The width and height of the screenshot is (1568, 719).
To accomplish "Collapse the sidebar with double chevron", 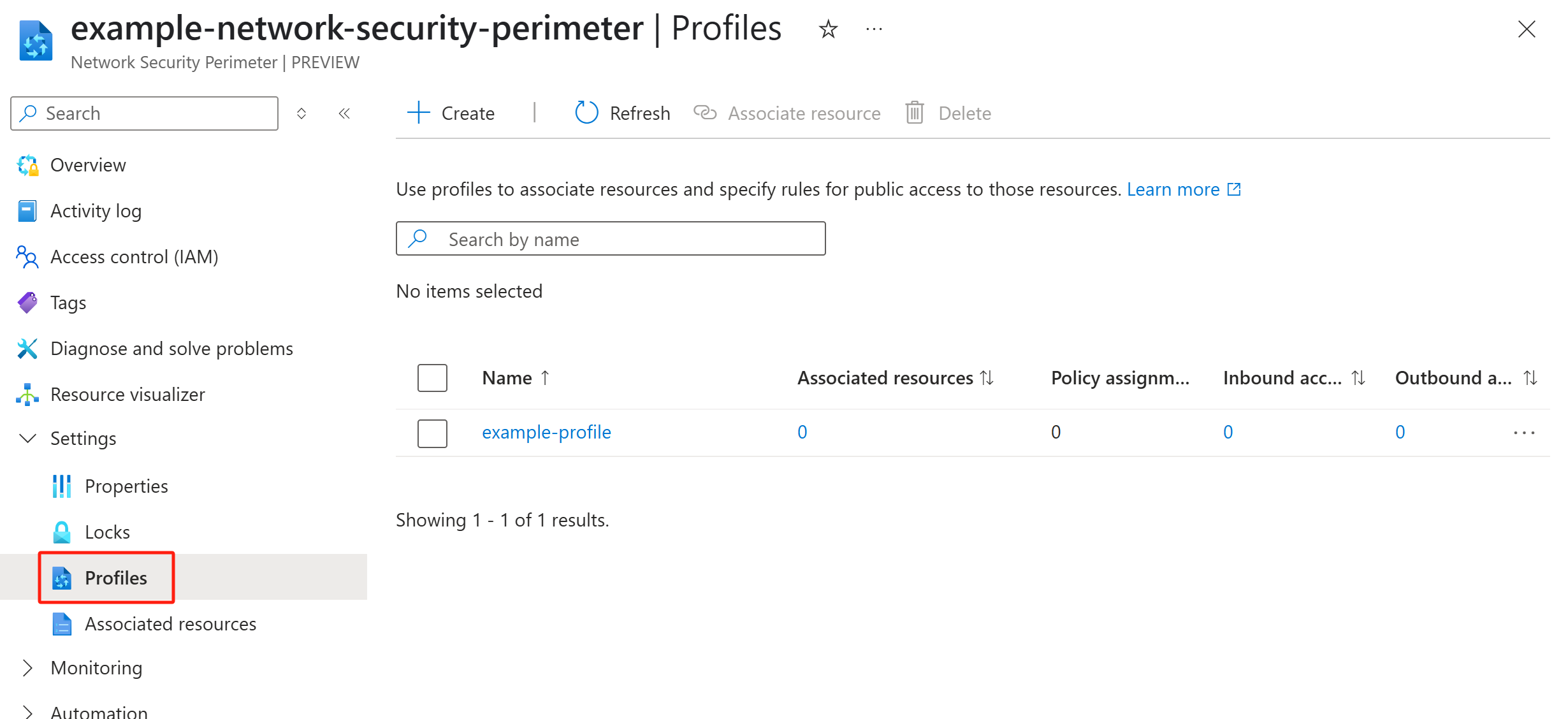I will coord(344,113).
